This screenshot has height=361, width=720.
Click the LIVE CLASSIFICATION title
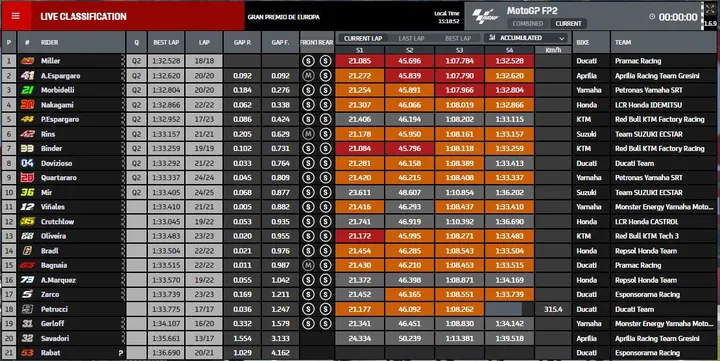pos(83,17)
